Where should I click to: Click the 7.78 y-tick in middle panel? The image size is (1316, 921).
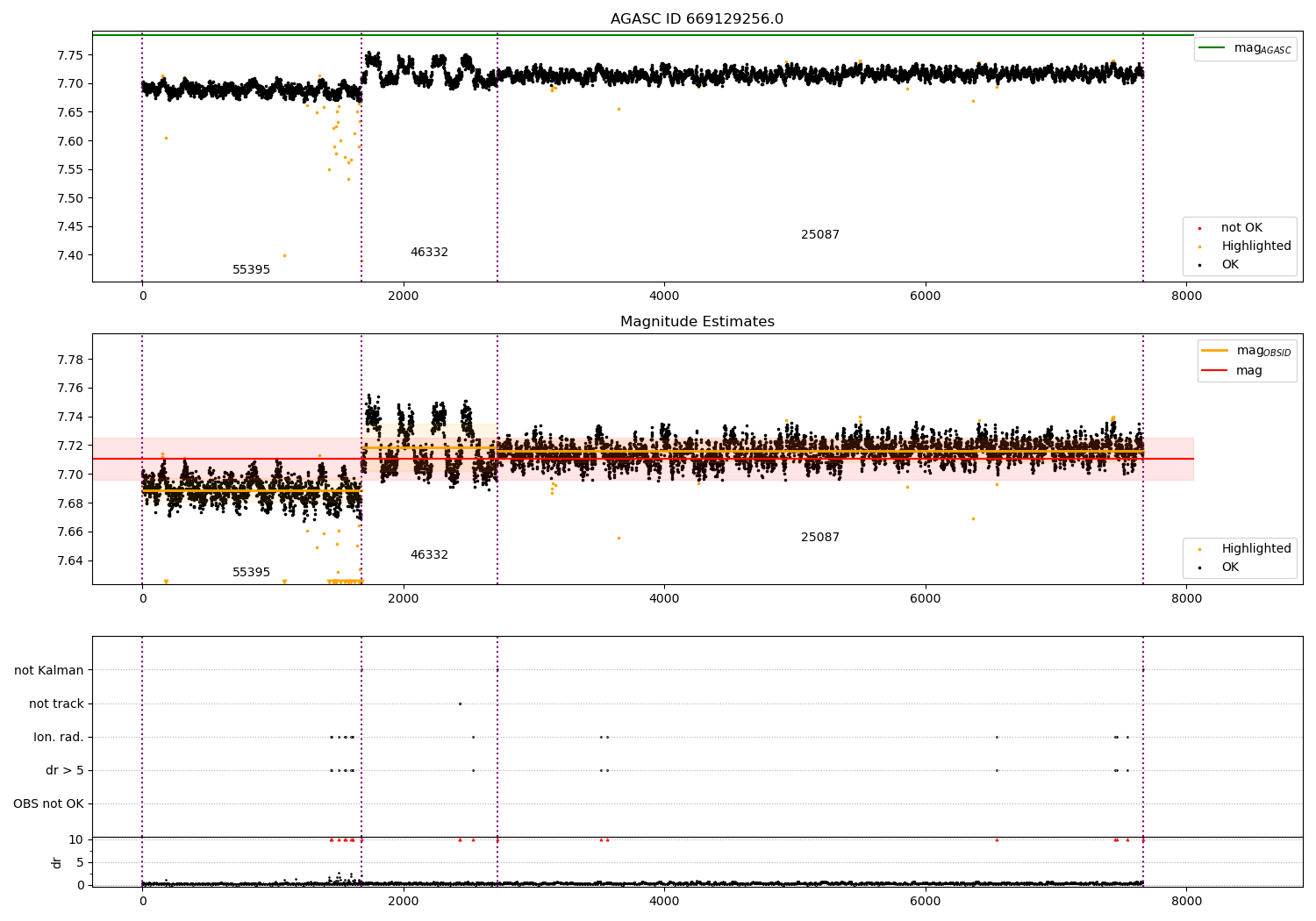click(x=70, y=361)
